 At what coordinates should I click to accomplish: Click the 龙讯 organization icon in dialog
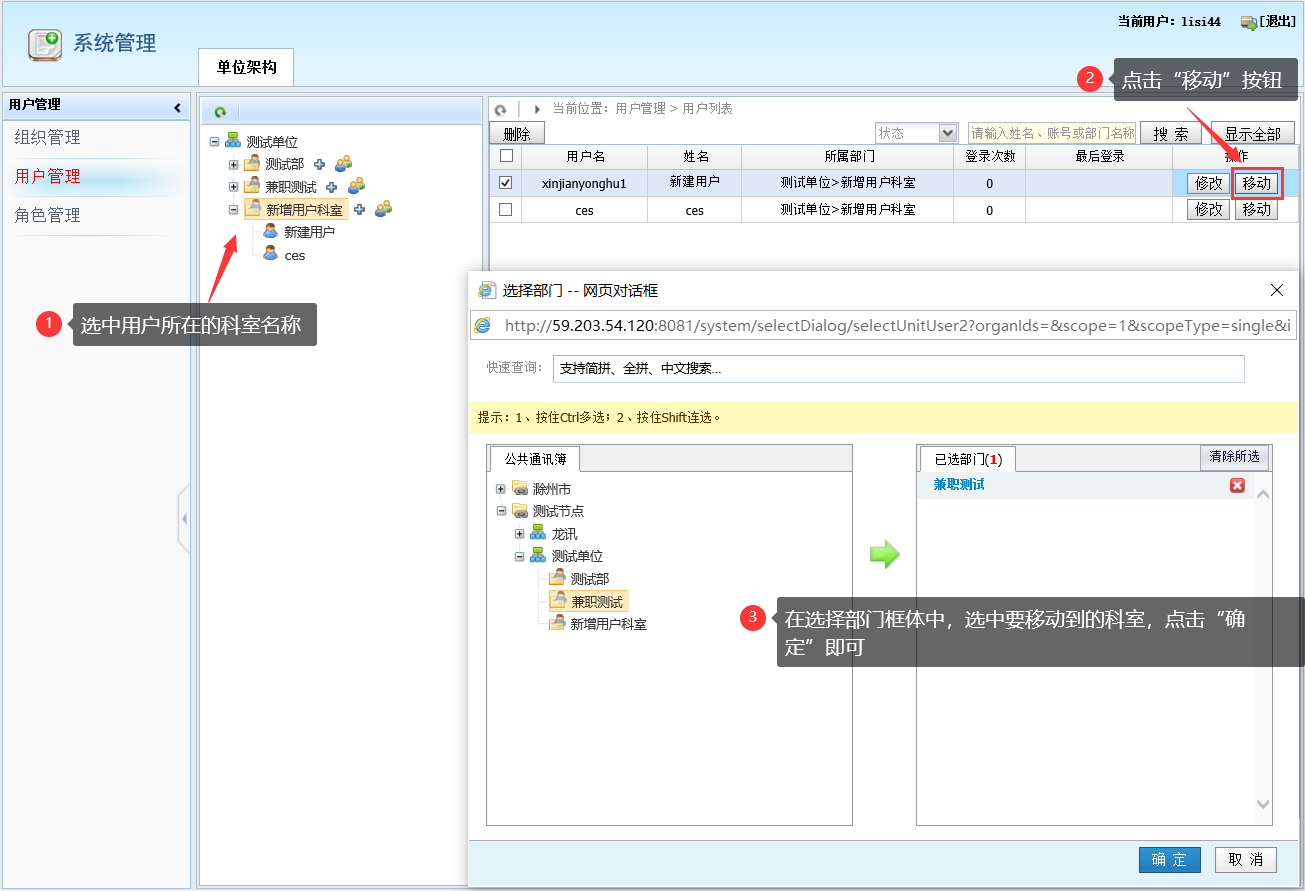click(x=538, y=534)
